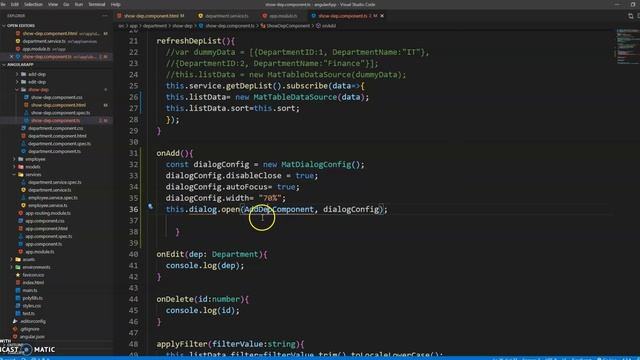Open department.component.spec.ts file
Screen dimensions: 640x360
[x=59, y=144]
